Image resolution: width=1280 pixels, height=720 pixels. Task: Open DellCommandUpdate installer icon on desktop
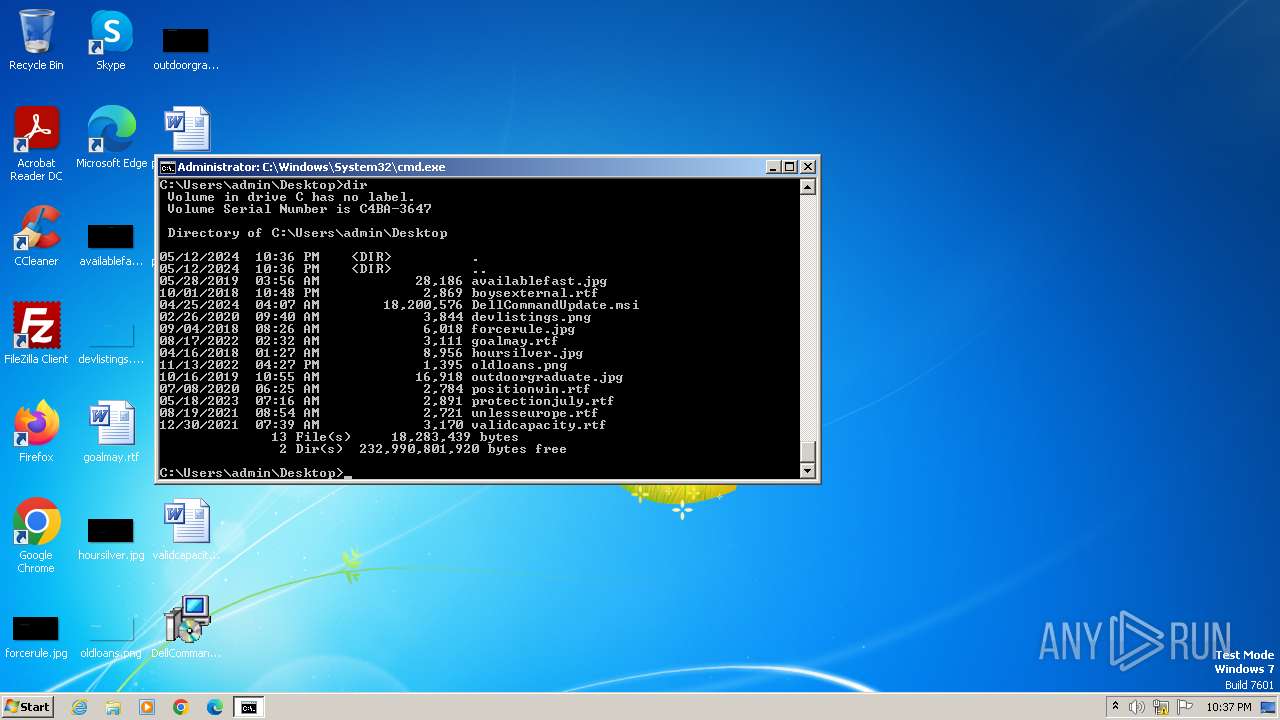pyautogui.click(x=186, y=628)
